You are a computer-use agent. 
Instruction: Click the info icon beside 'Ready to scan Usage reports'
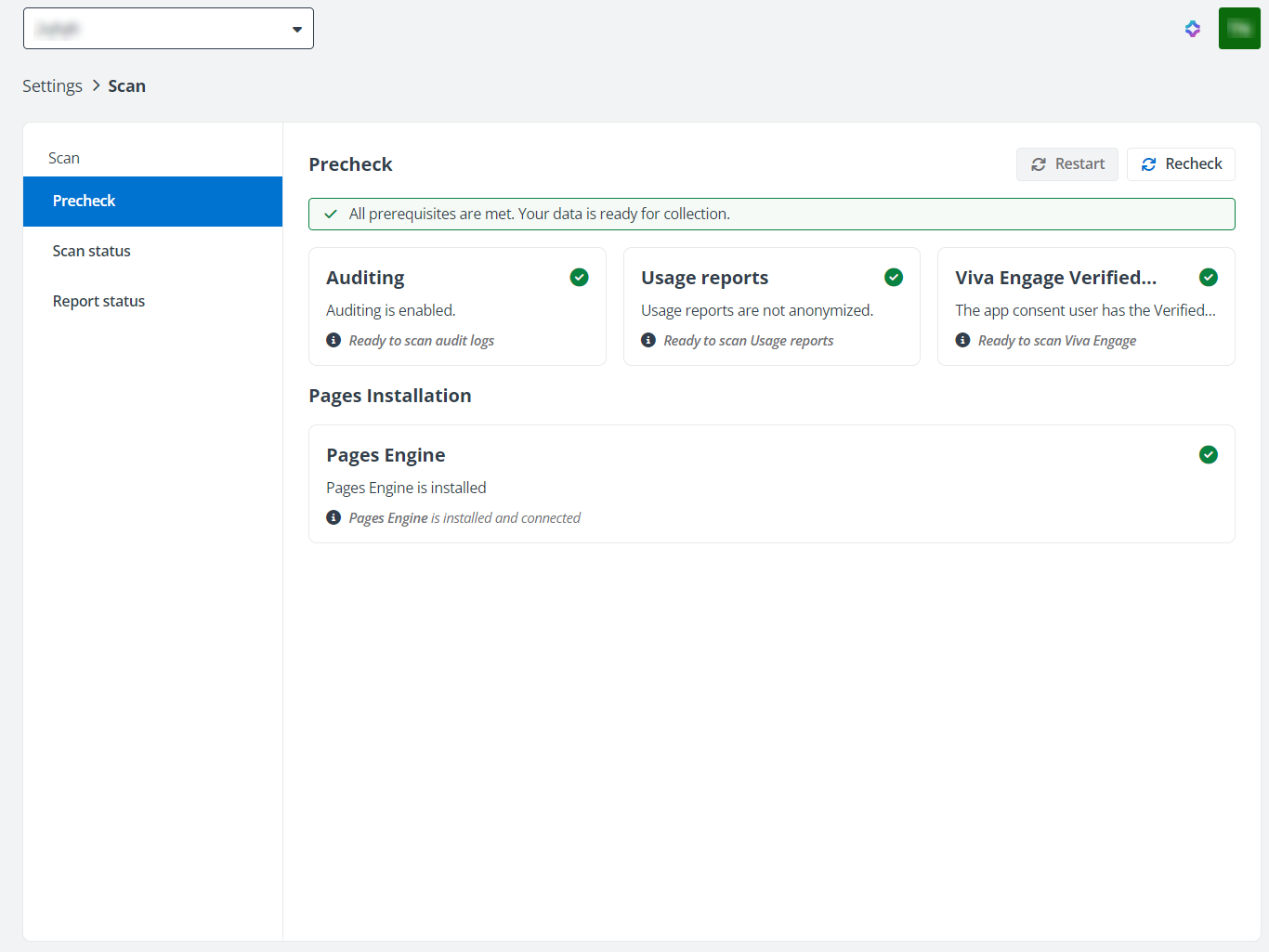click(648, 340)
